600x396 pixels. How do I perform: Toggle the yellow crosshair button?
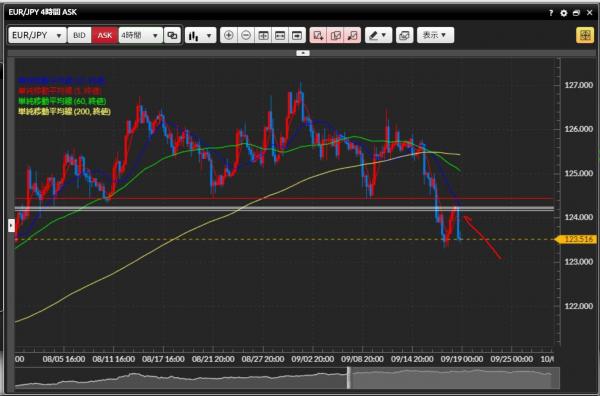(585, 35)
